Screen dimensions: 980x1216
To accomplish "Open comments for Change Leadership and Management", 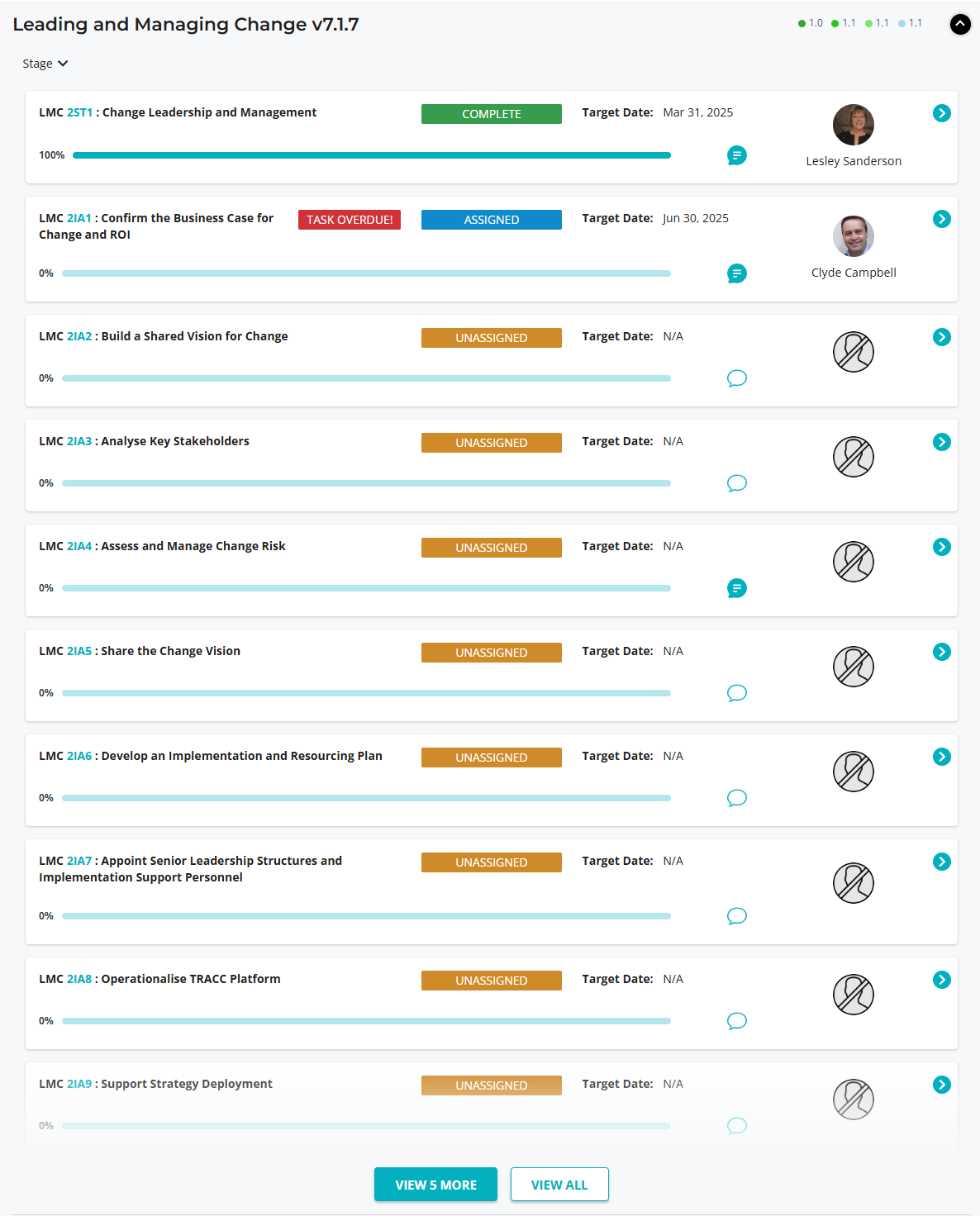I will coord(736,155).
